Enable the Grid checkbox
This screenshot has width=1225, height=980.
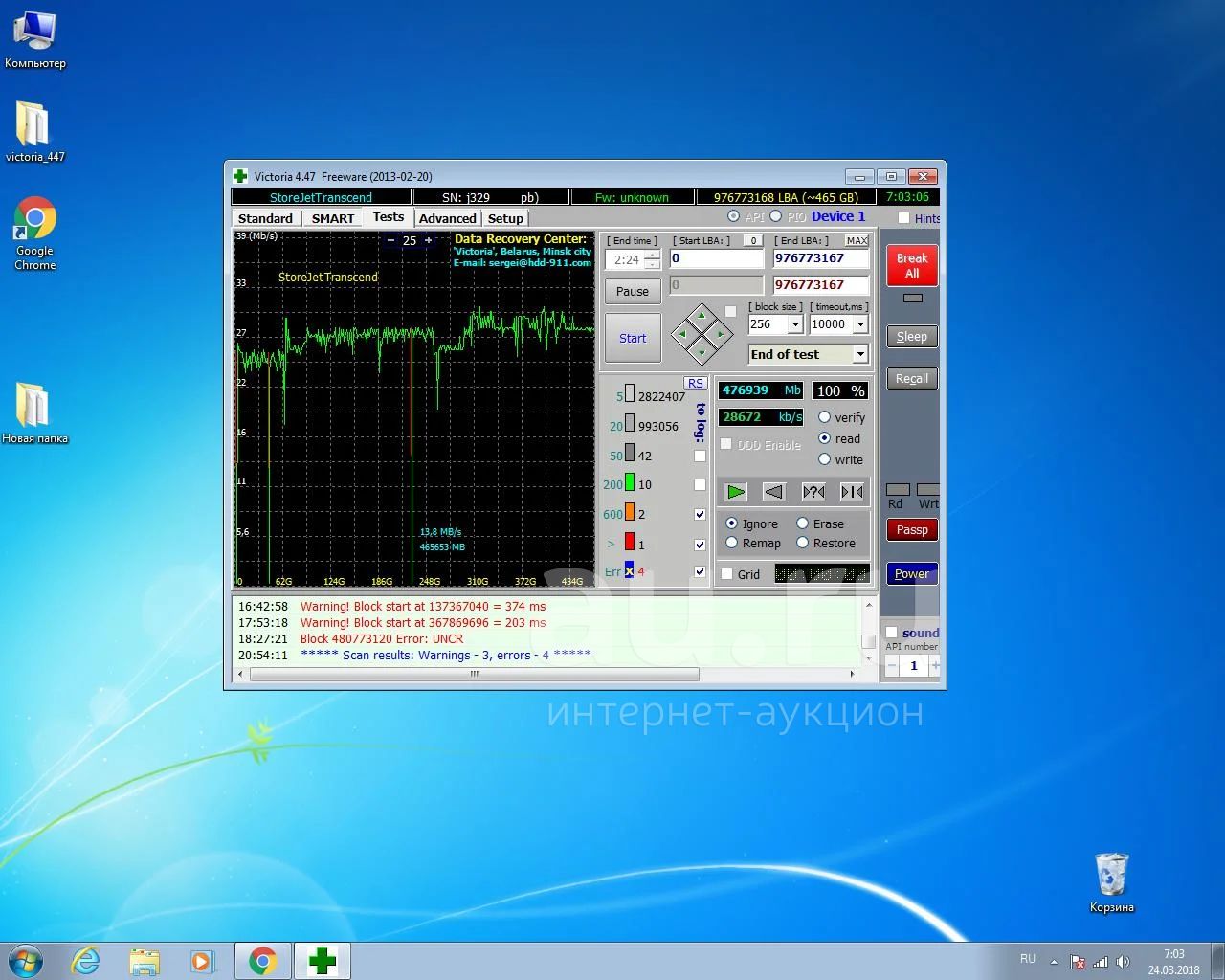pyautogui.click(x=727, y=574)
